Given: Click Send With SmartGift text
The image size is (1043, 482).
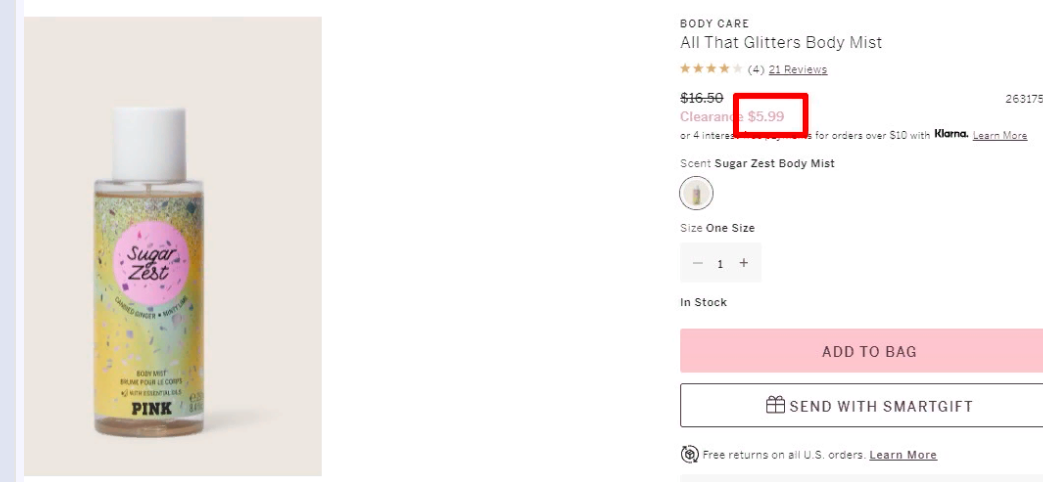Looking at the screenshot, I should pyautogui.click(x=881, y=406).
